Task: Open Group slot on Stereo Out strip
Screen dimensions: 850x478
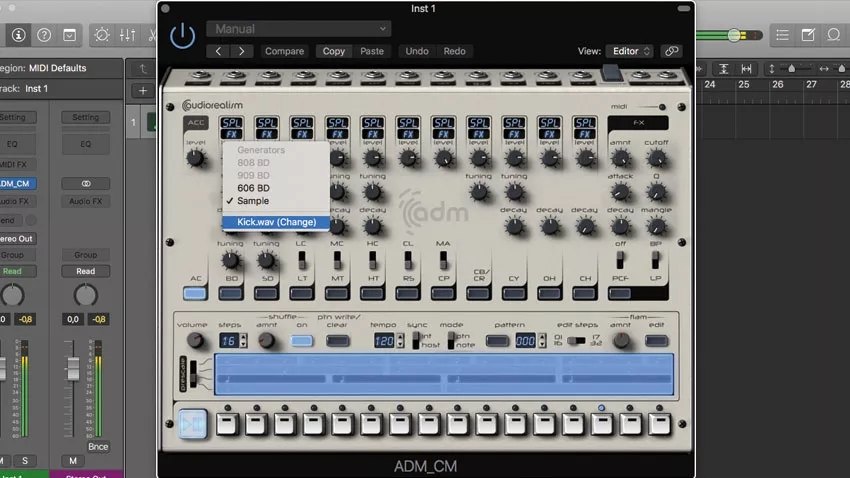Action: pyautogui.click(x=86, y=255)
